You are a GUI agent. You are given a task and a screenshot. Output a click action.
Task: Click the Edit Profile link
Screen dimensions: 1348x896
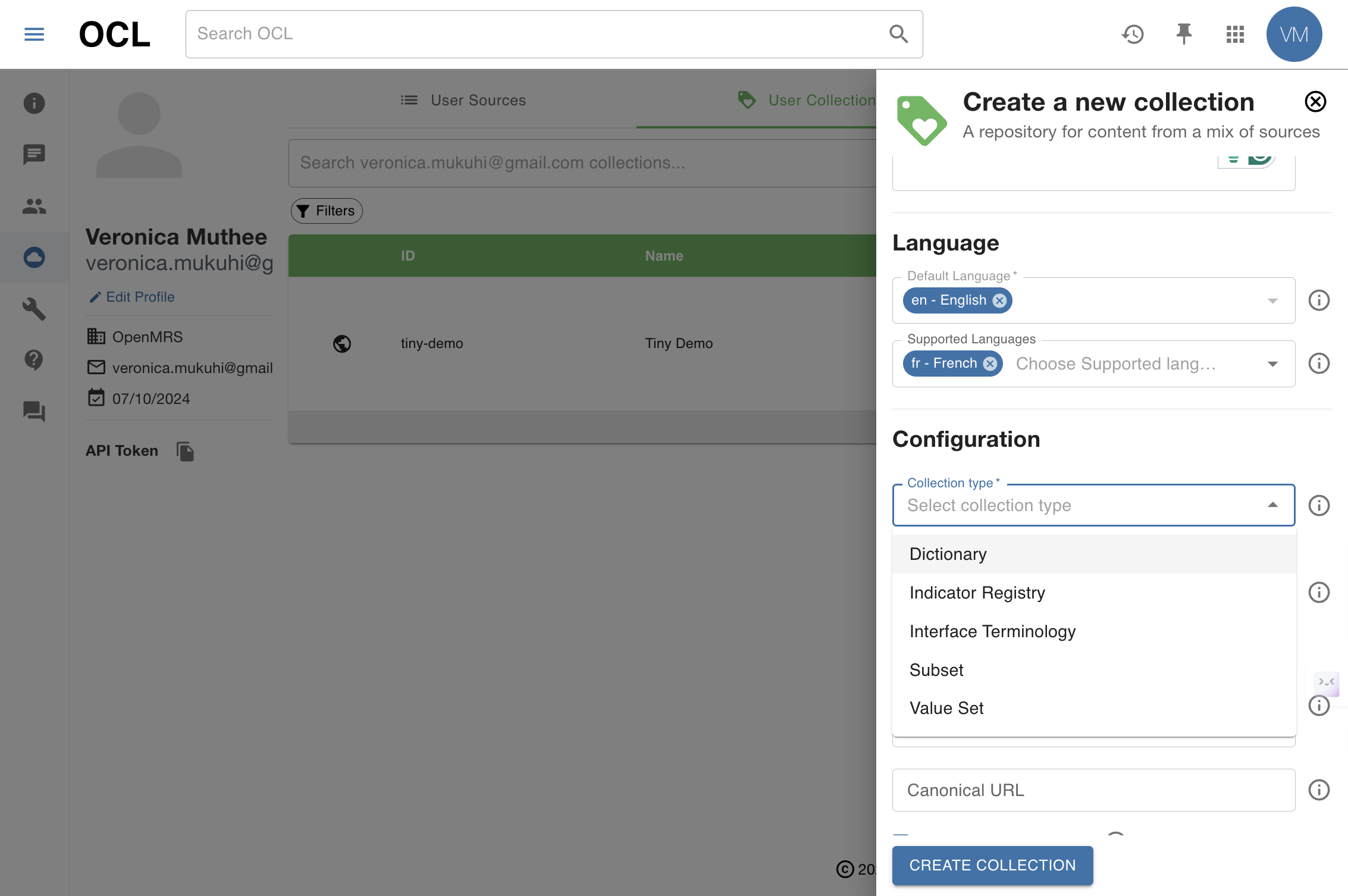click(131, 297)
